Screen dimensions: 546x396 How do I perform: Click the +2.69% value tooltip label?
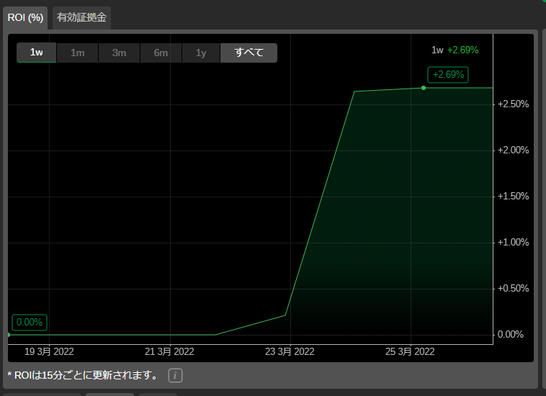[x=448, y=75]
